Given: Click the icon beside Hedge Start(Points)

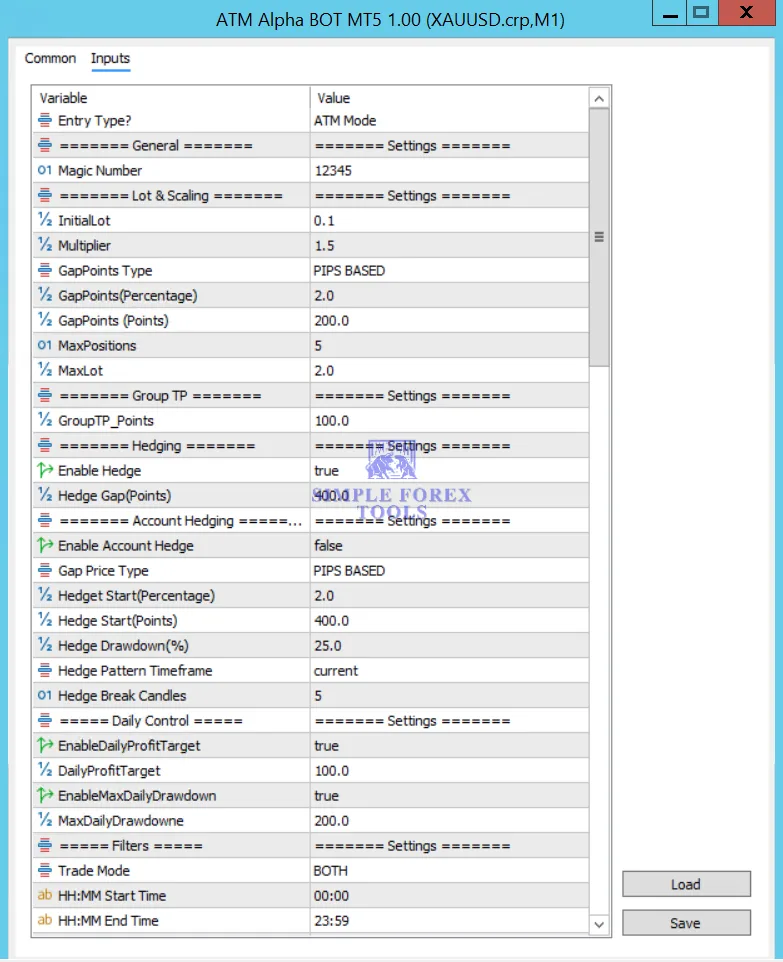Looking at the screenshot, I should point(45,620).
